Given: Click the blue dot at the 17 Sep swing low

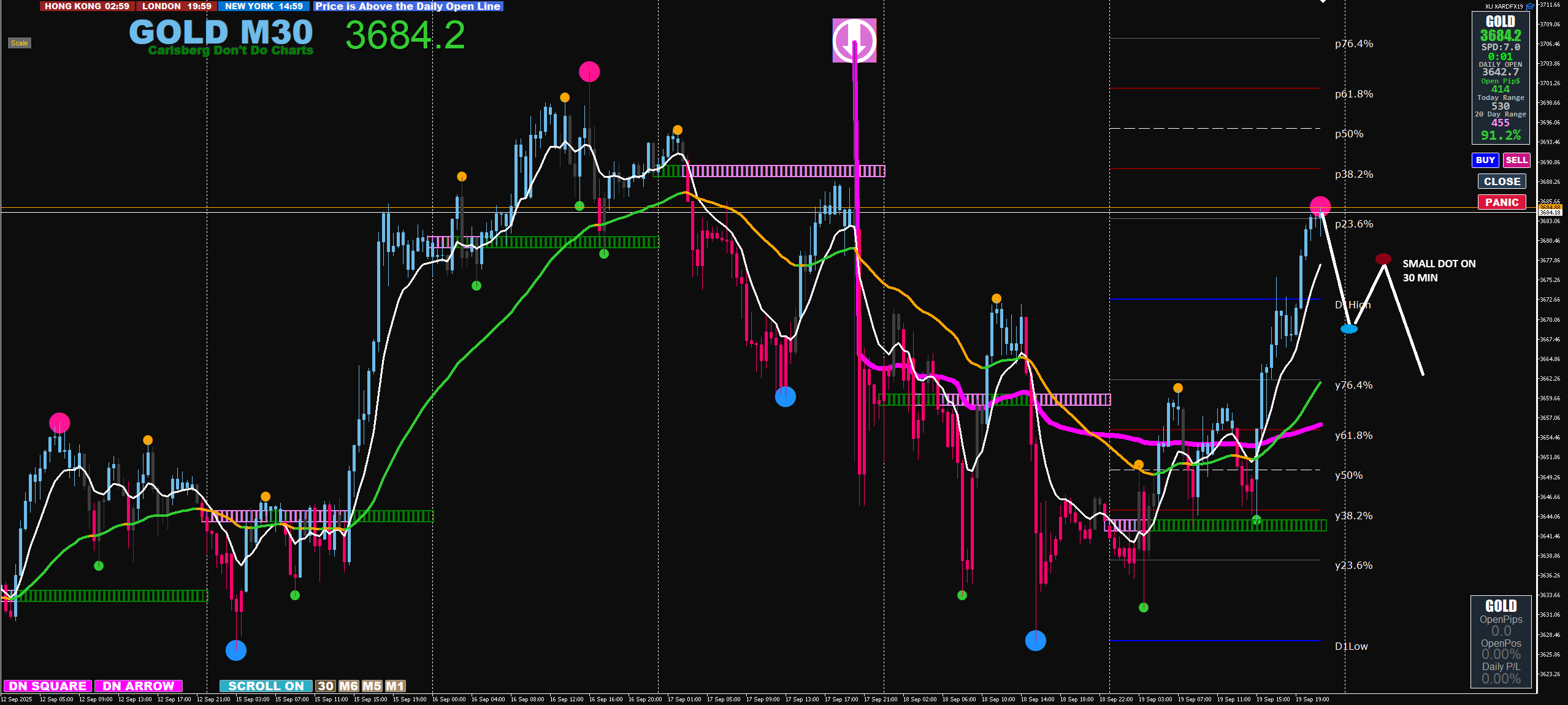Looking at the screenshot, I should 786,397.
